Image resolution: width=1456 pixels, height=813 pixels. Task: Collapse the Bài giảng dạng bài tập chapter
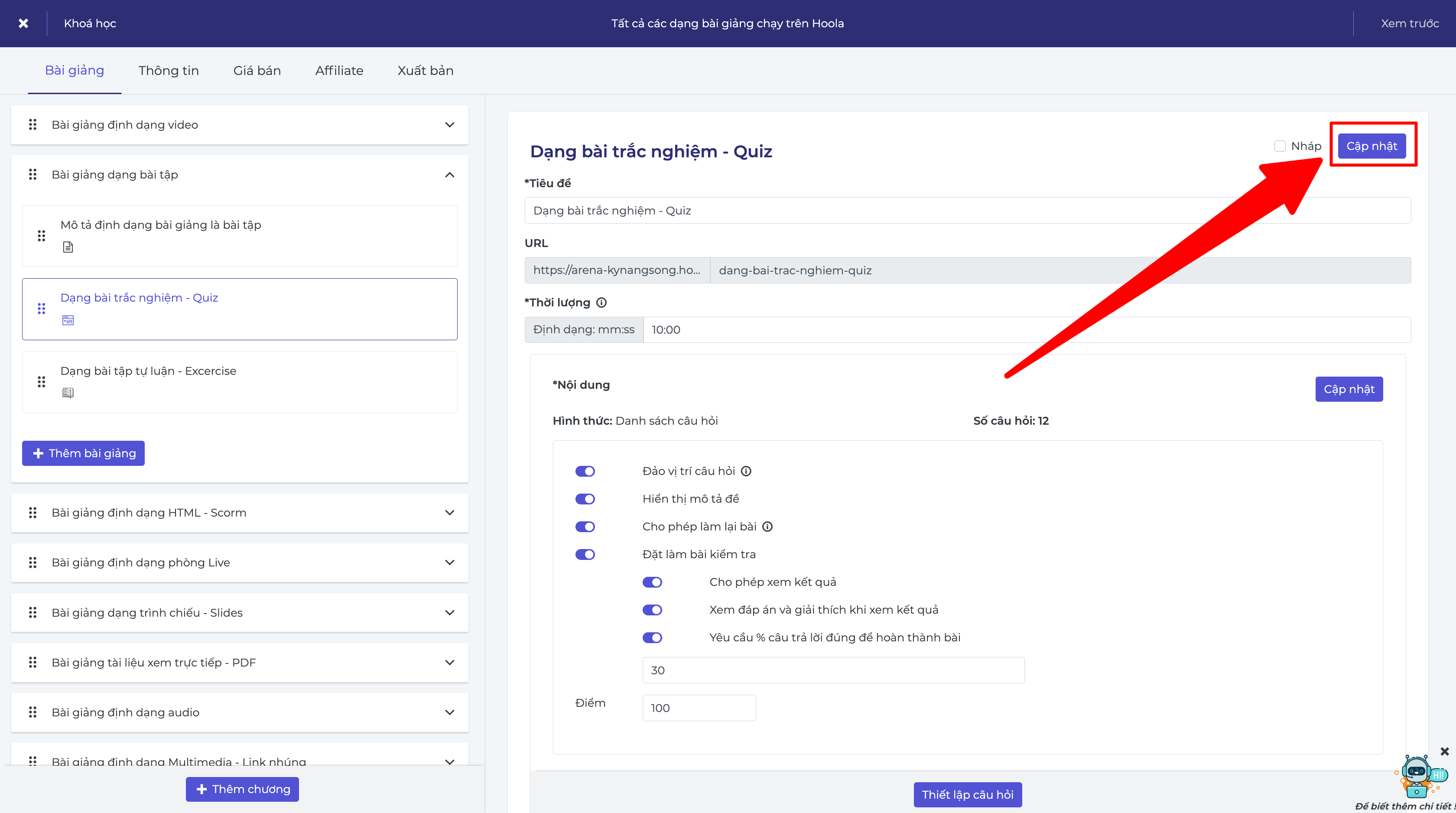(x=449, y=175)
